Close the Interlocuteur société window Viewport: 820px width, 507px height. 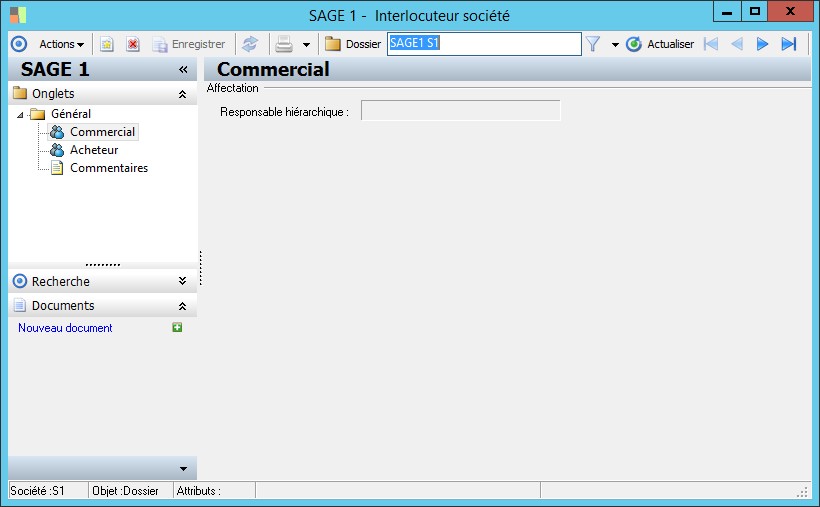(790, 12)
